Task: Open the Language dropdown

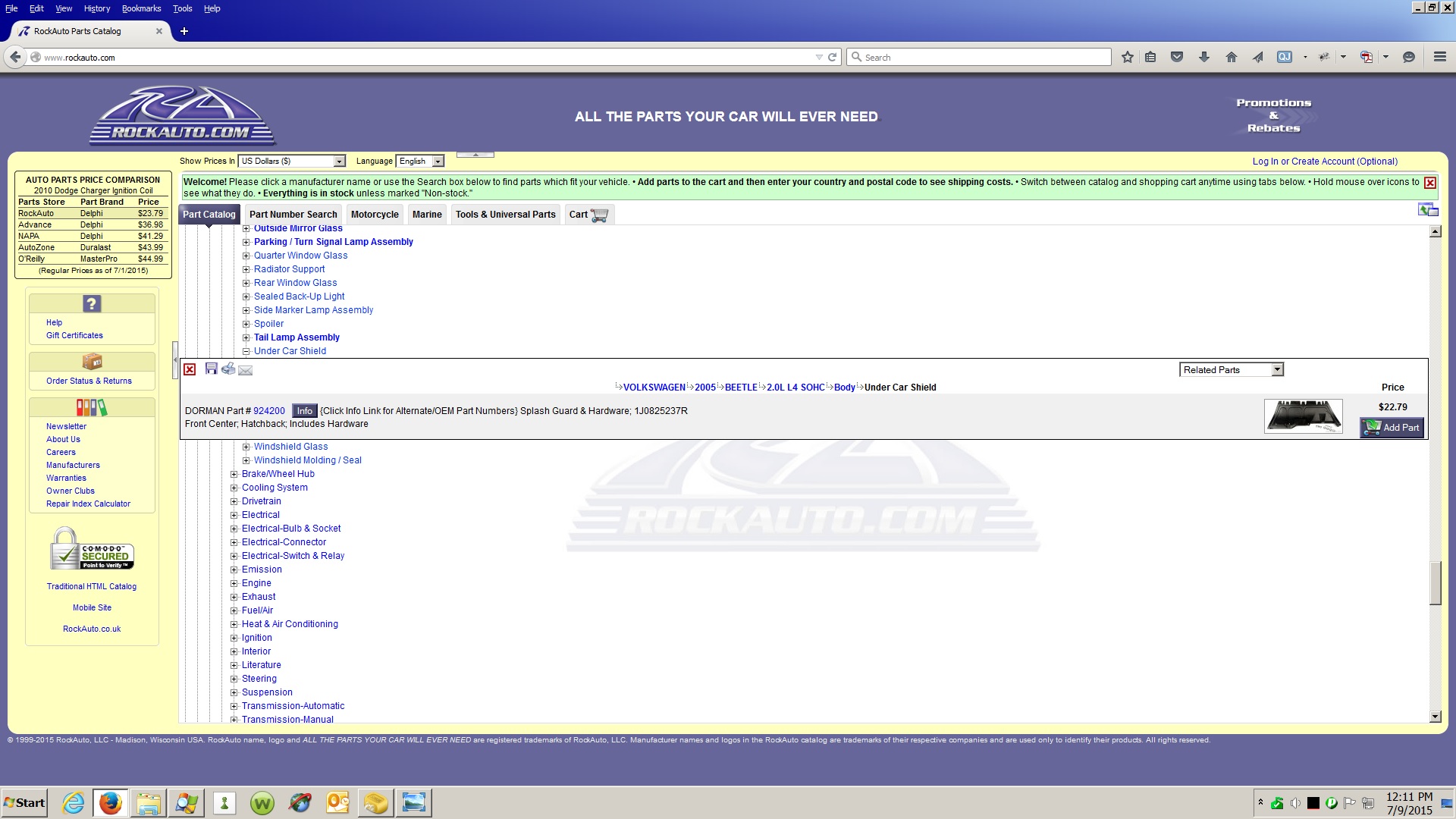Action: 420,161
